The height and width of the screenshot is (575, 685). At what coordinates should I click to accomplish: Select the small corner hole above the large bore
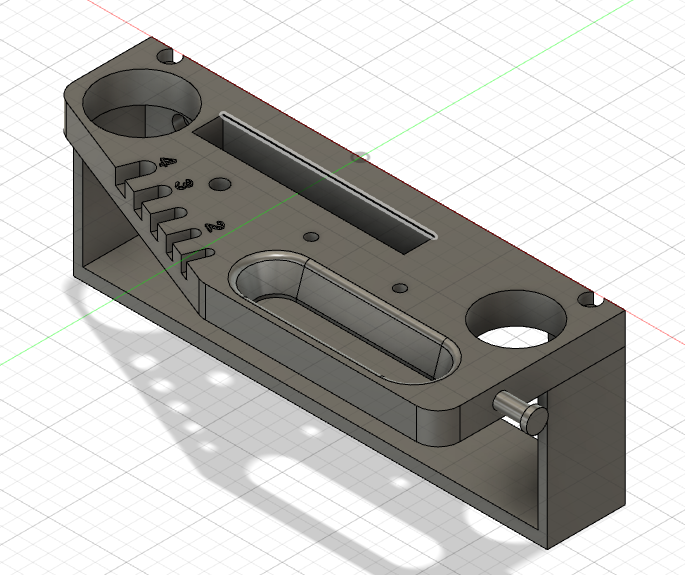[x=169, y=56]
